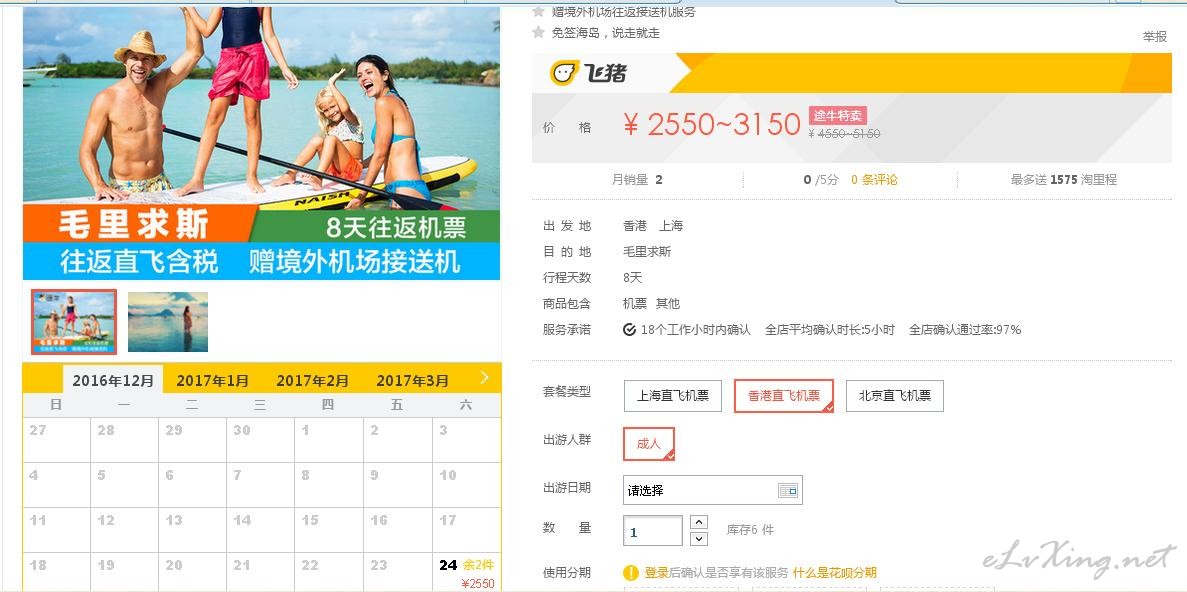Click the Fliggy pig logo icon
1187x592 pixels.
point(564,73)
